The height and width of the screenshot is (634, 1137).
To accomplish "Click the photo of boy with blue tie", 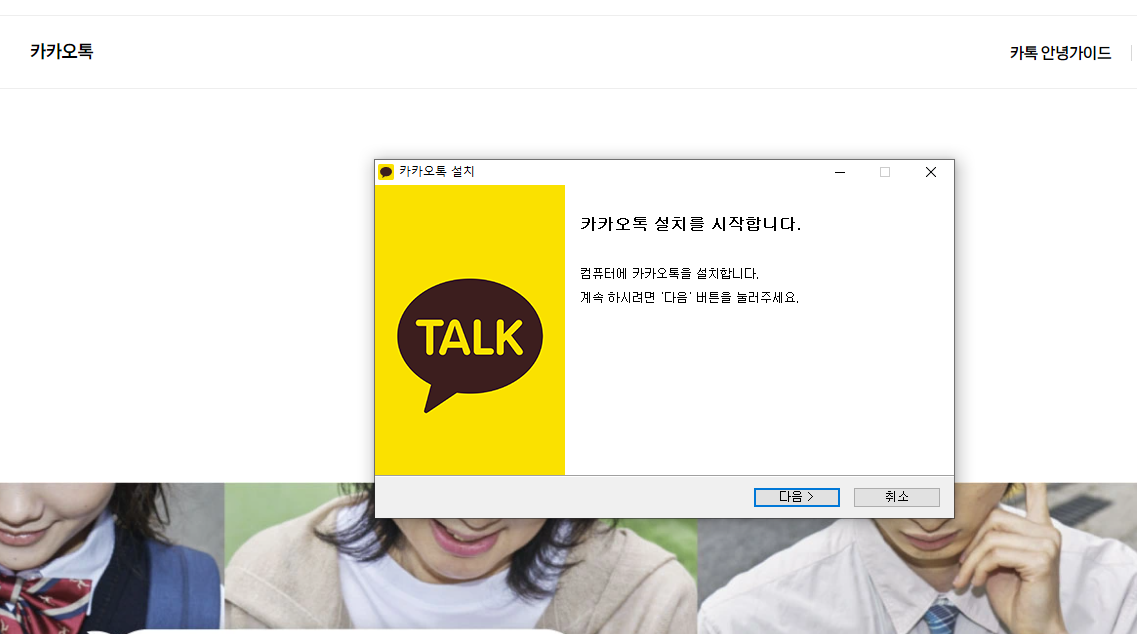I will (917, 577).
